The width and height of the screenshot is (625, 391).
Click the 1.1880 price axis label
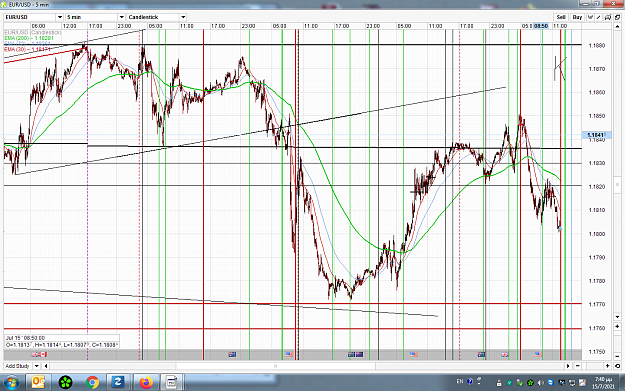597,45
